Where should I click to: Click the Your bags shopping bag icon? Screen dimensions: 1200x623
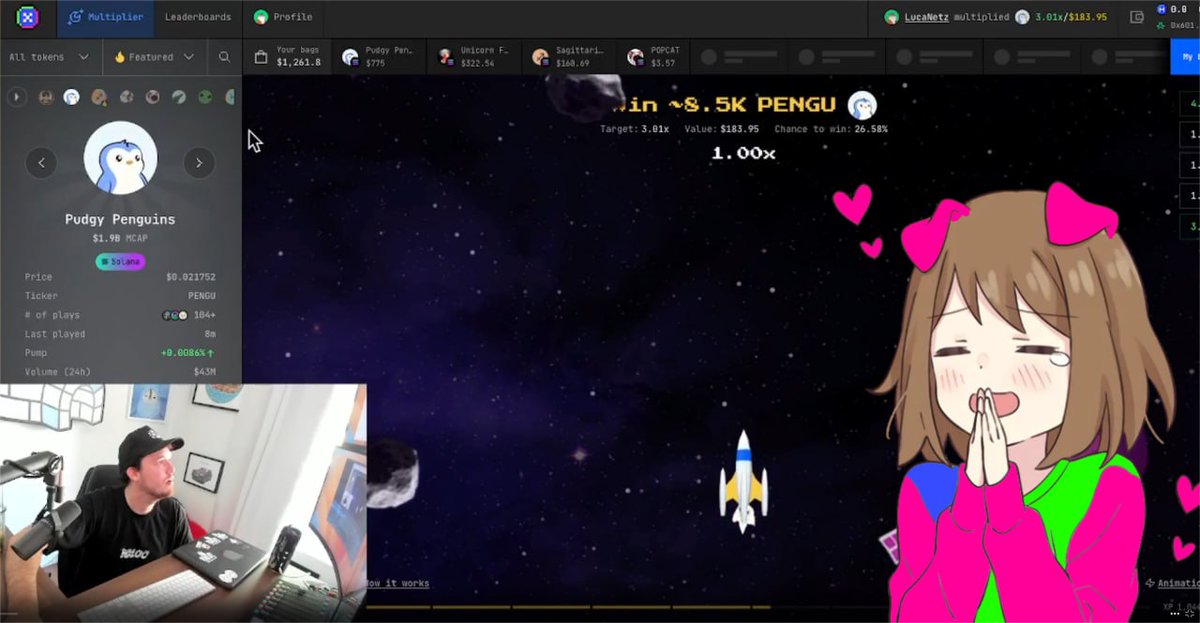click(x=261, y=57)
